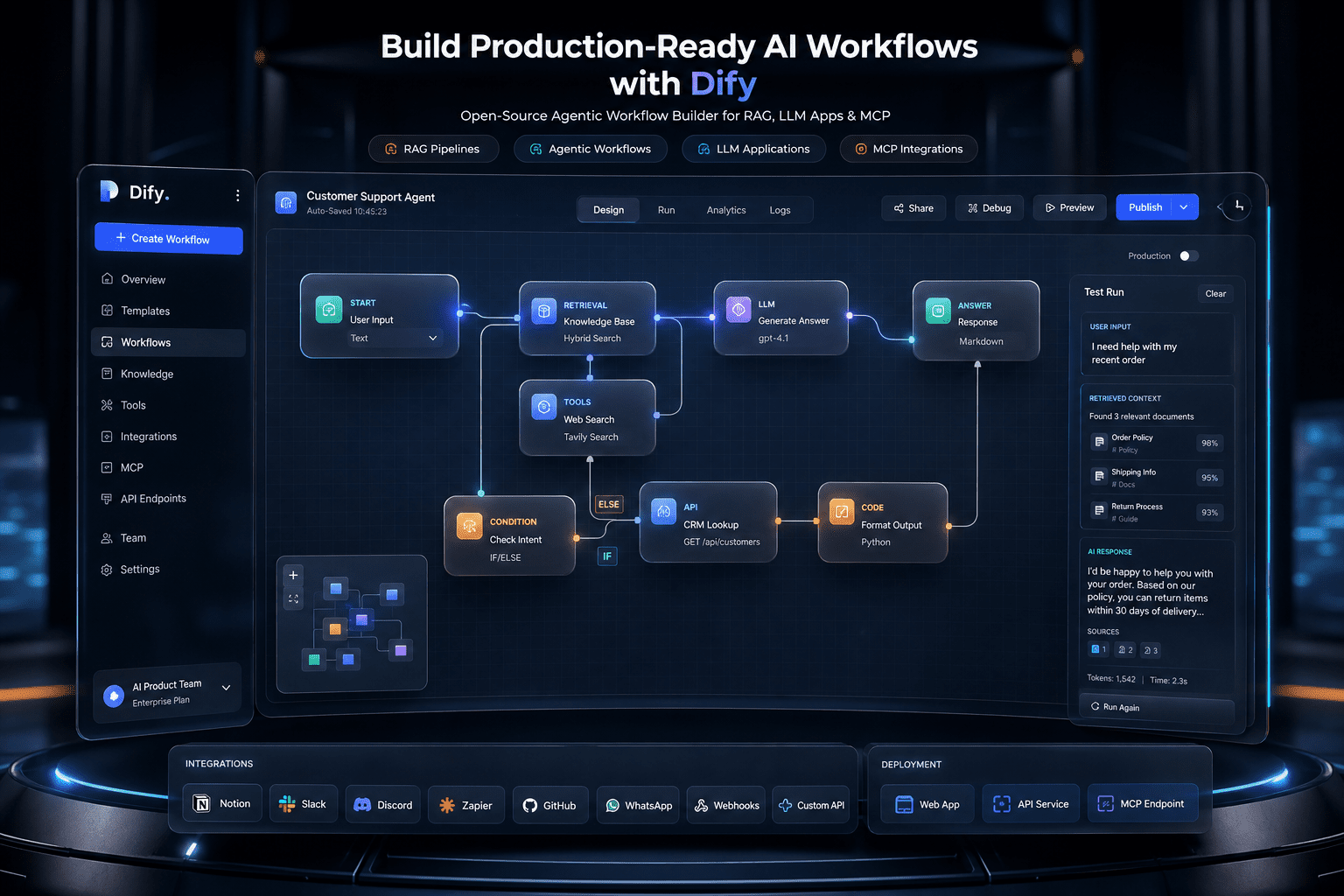Click the Custom API integration icon
Screen dimensions: 1344x896
(x=785, y=805)
